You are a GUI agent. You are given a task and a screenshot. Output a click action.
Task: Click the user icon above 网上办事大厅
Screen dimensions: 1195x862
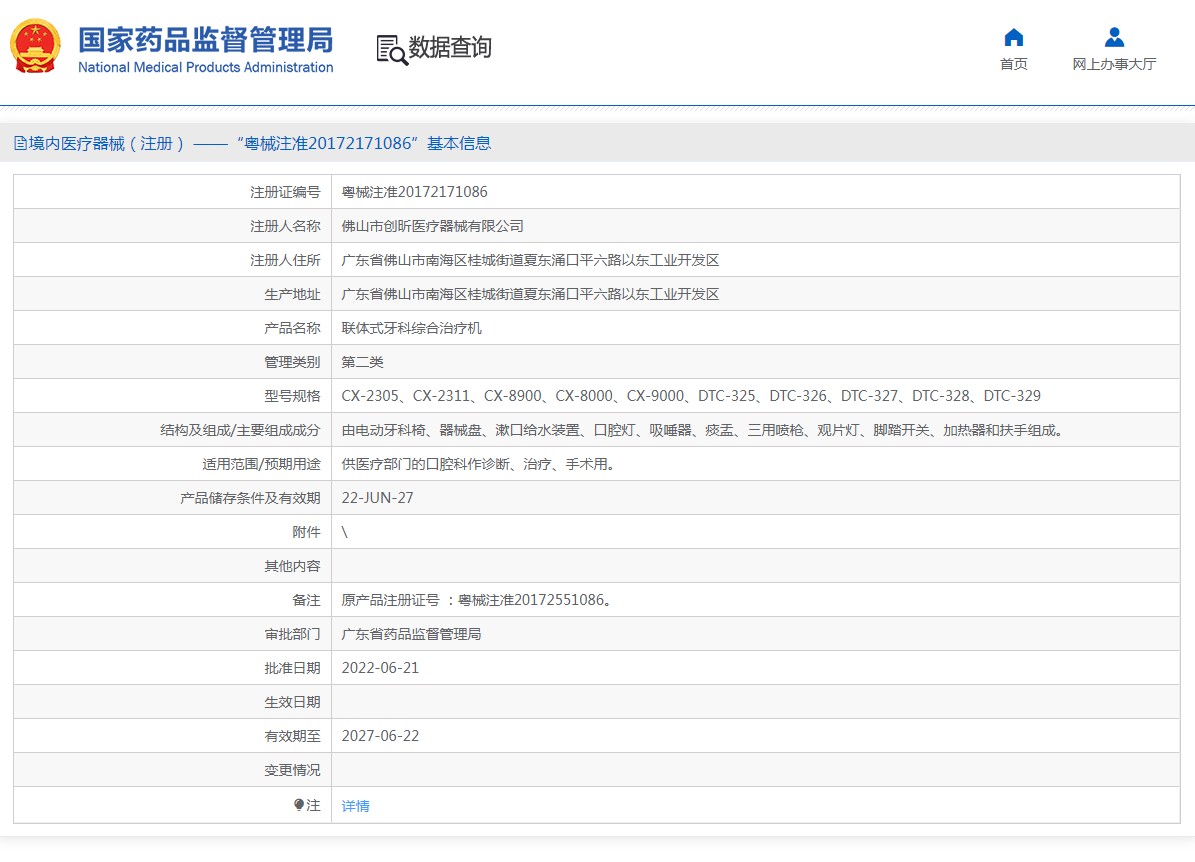click(1114, 38)
